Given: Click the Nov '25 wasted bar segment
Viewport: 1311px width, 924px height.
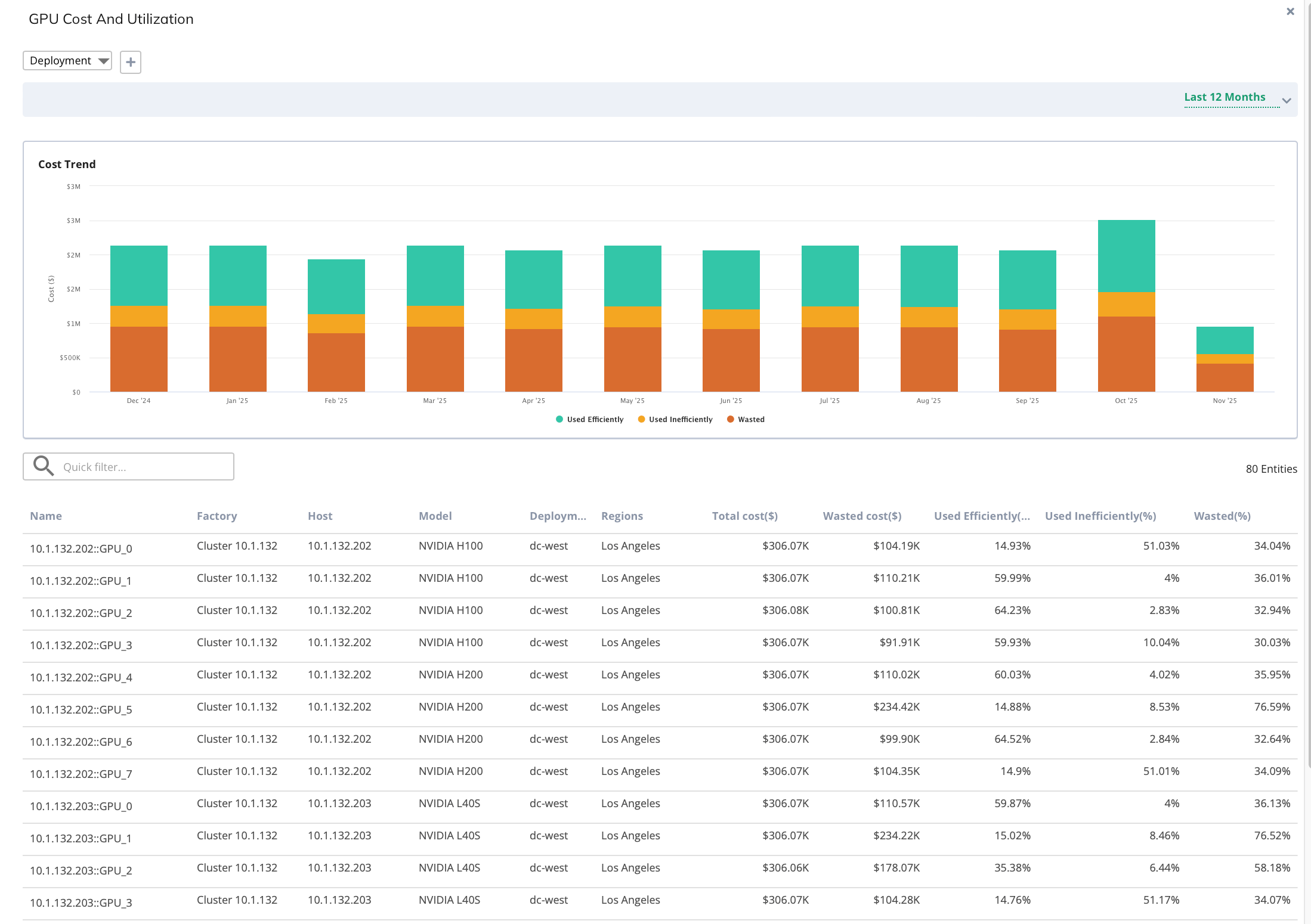Looking at the screenshot, I should click(x=1225, y=377).
